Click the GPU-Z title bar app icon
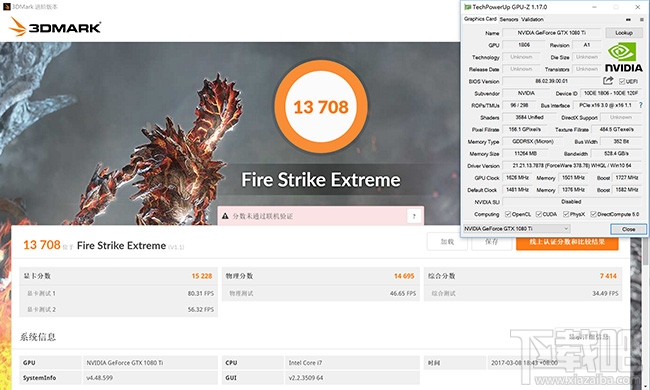 [x=468, y=7]
